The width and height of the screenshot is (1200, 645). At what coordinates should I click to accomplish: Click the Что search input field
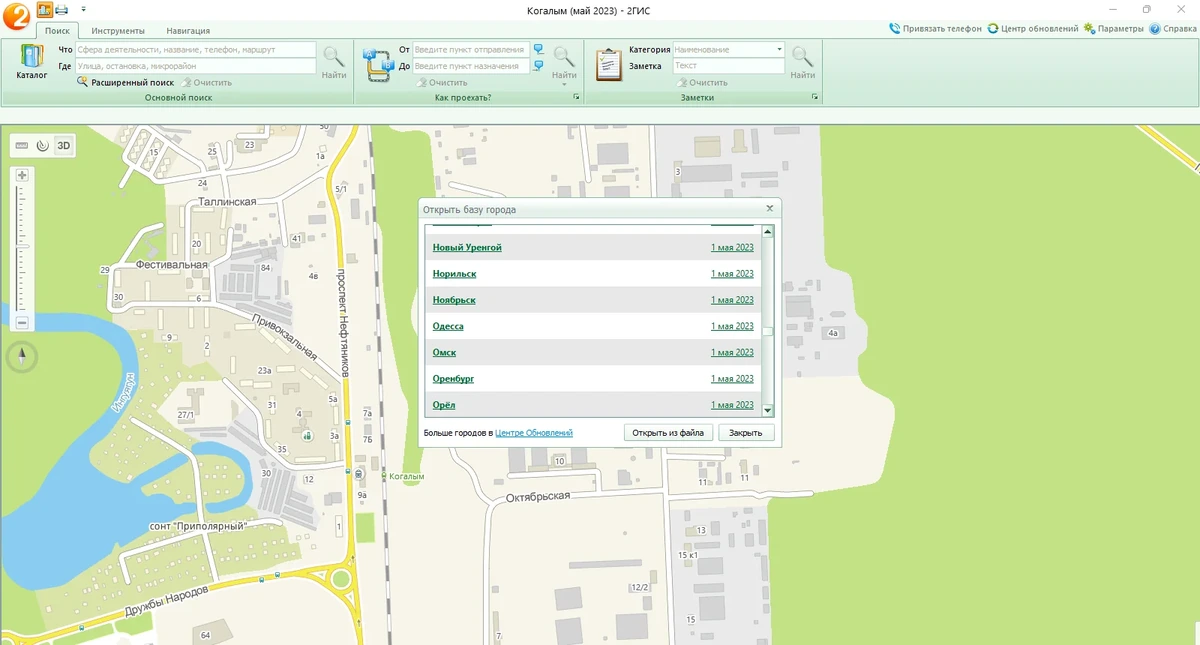pos(196,49)
